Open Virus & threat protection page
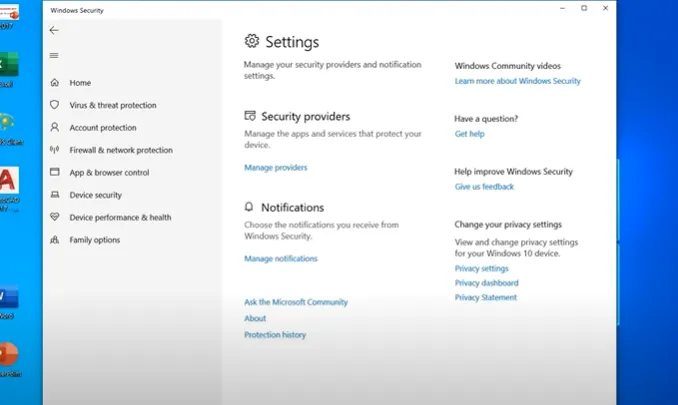Image resolution: width=678 pixels, height=405 pixels. (113, 105)
